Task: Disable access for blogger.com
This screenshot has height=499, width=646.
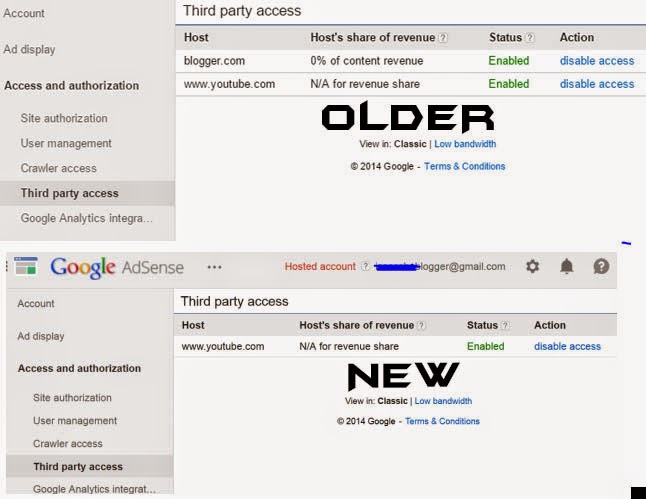Action: pos(597,61)
